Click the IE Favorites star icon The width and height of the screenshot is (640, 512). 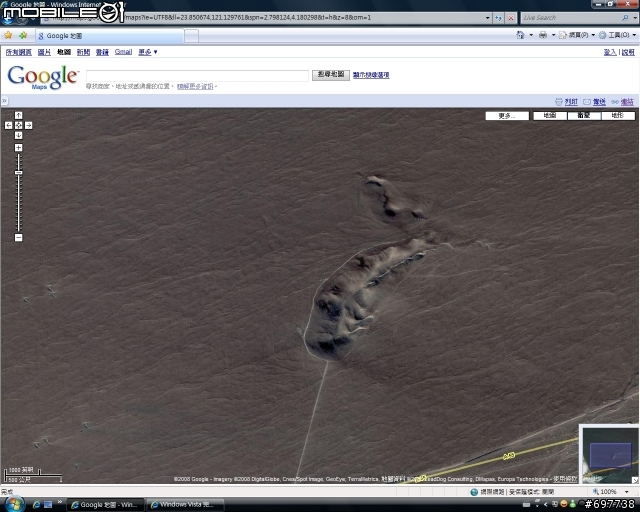8,36
